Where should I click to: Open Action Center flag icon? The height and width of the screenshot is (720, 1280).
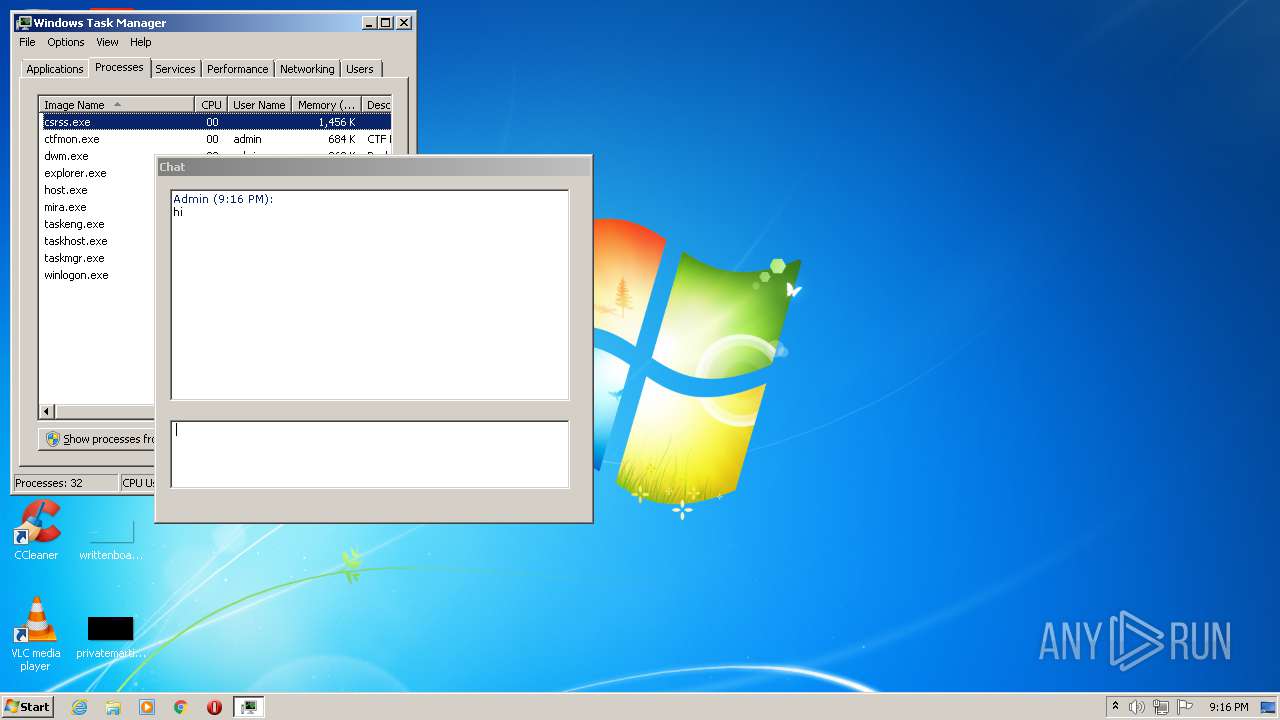coord(1185,707)
